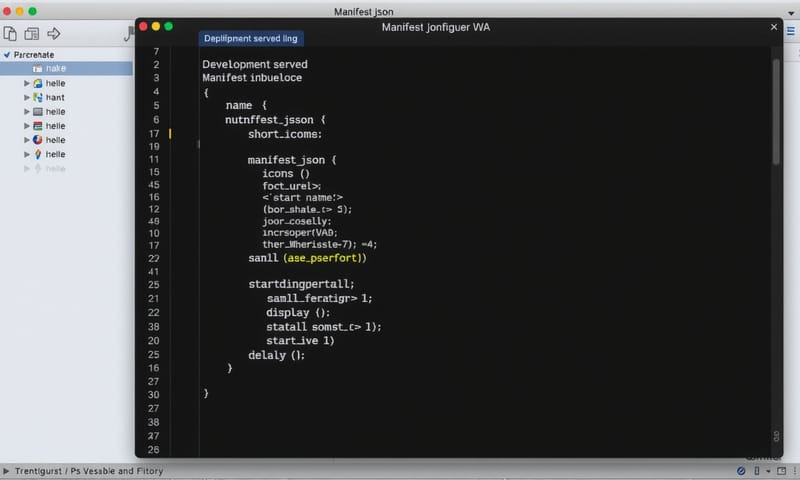Image resolution: width=800 pixels, height=480 pixels.
Task: Click the bracket icon in status bar
Action: pyautogui.click(x=757, y=471)
